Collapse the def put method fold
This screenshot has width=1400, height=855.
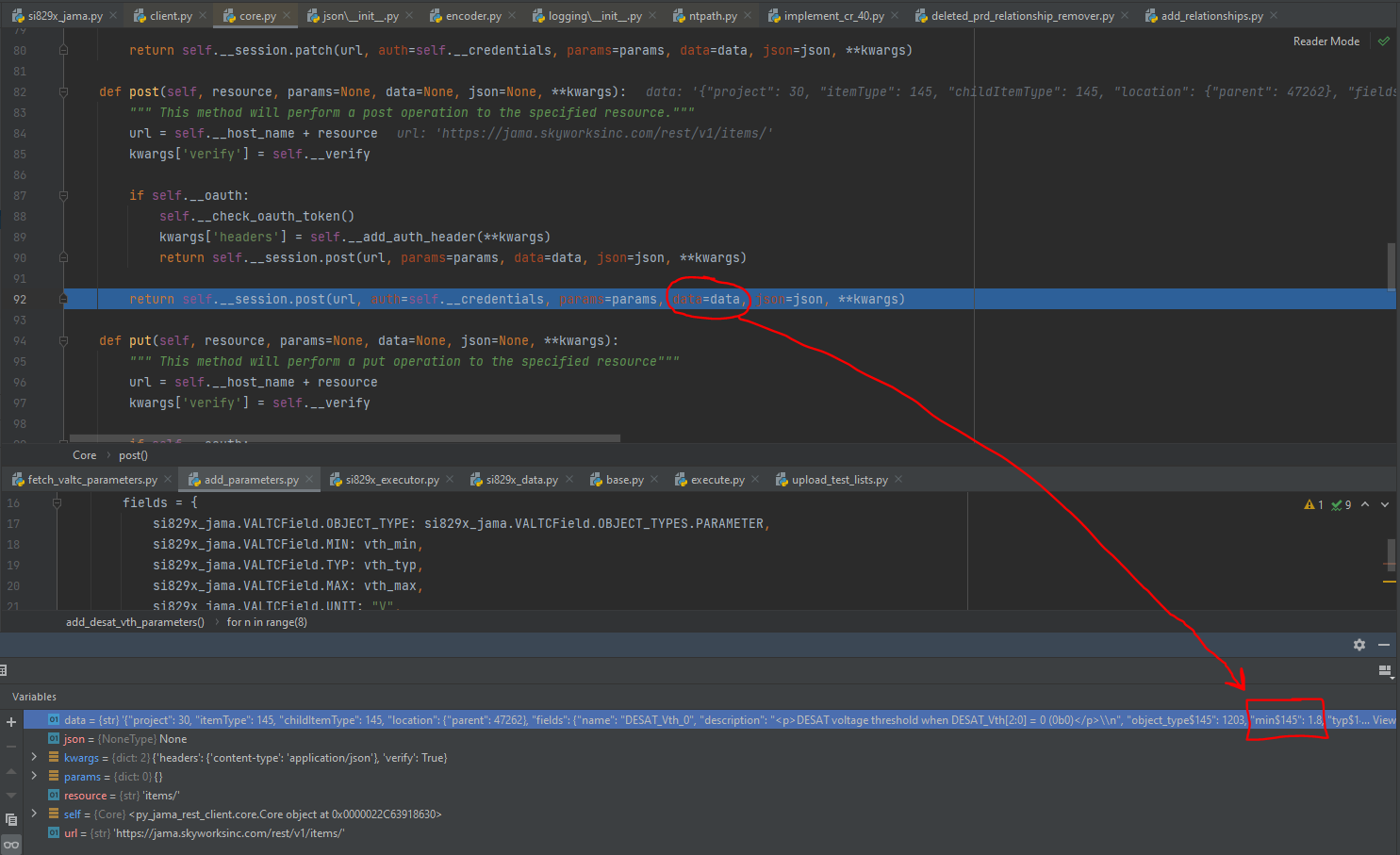[x=63, y=341]
